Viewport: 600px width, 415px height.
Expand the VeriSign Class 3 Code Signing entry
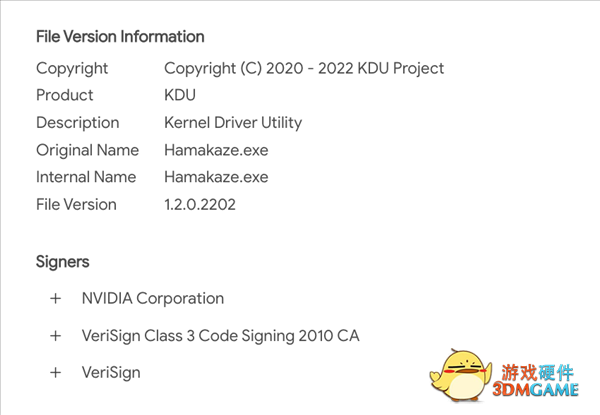pyautogui.click(x=55, y=336)
